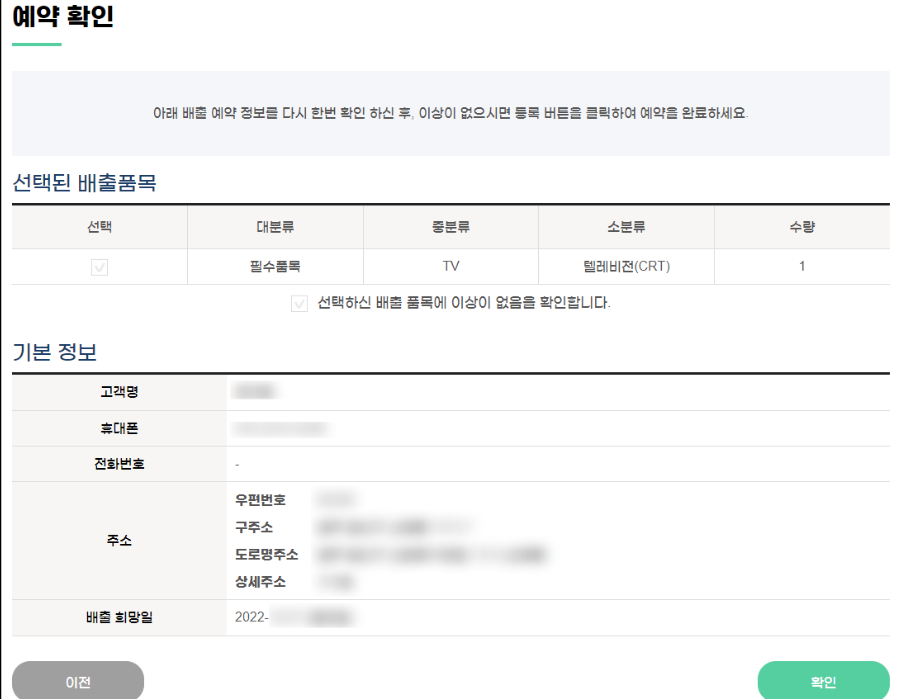
Task: Select the 휴대폰 phone number field
Action: point(280,427)
